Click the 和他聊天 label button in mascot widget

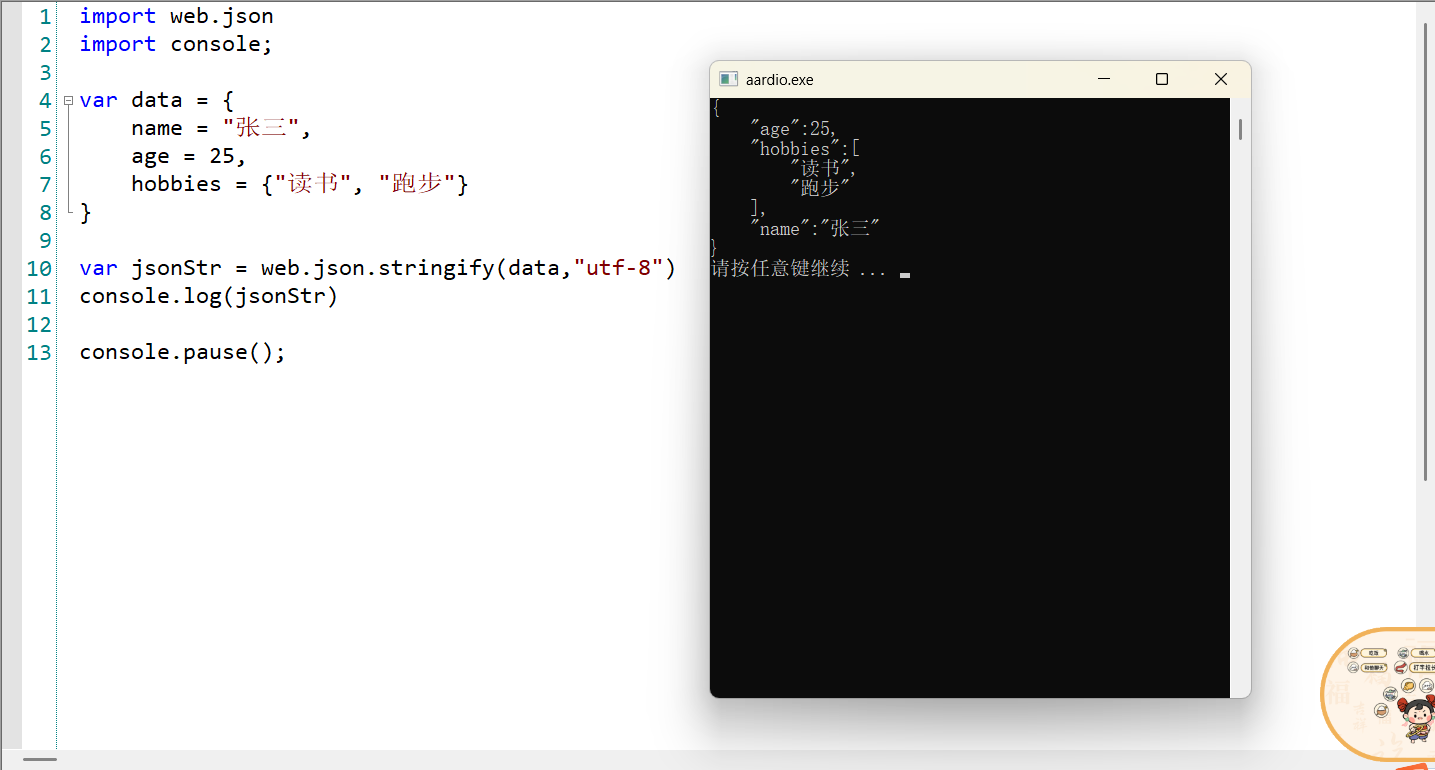[1374, 667]
